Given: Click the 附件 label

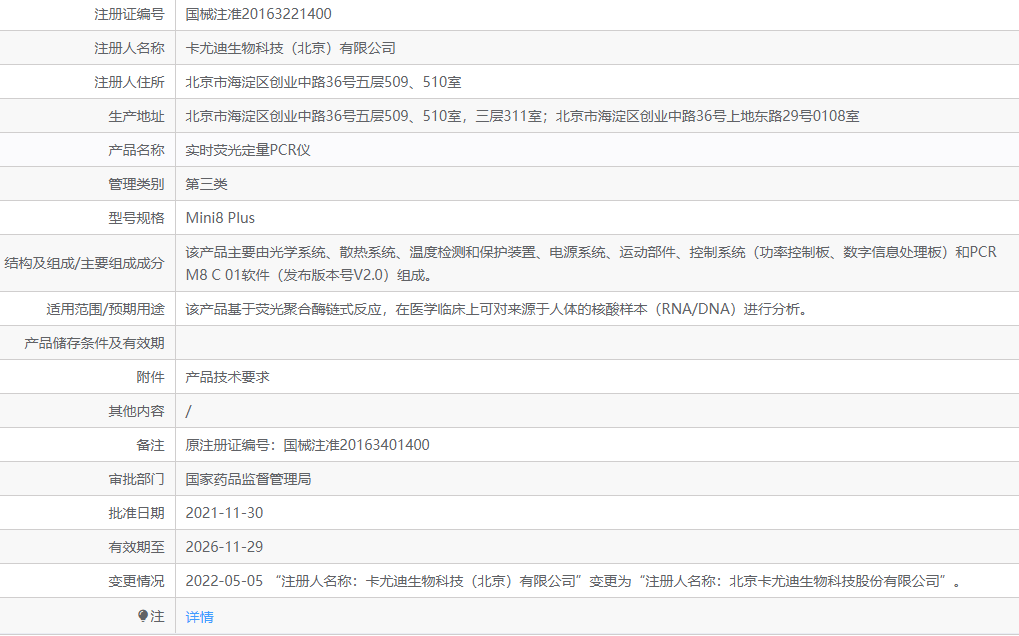Looking at the screenshot, I should click(151, 377).
